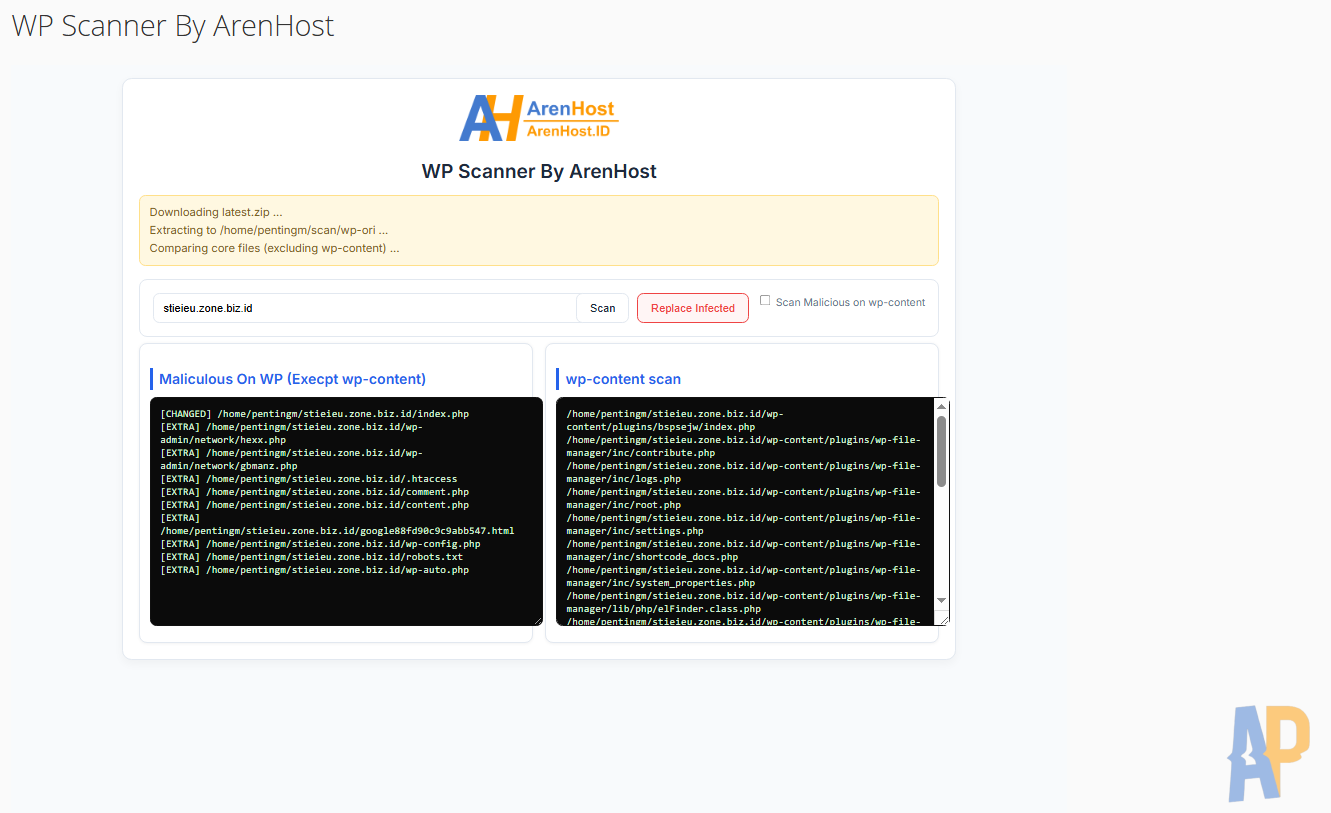Screen dimensions: 1331x813
Task: Click the wp-auto.php result line
Action: (314, 570)
